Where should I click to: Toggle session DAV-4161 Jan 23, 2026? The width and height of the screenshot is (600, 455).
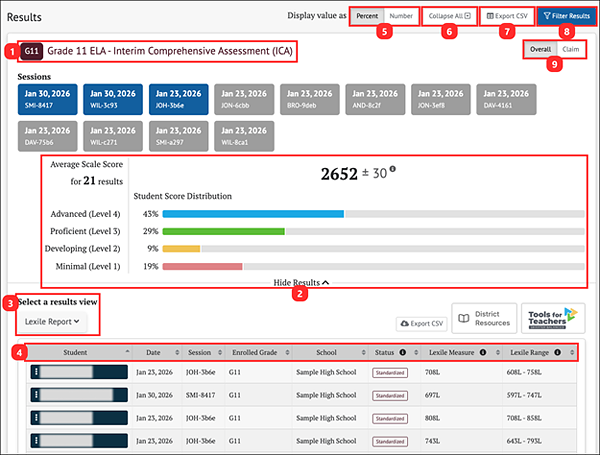click(x=506, y=99)
